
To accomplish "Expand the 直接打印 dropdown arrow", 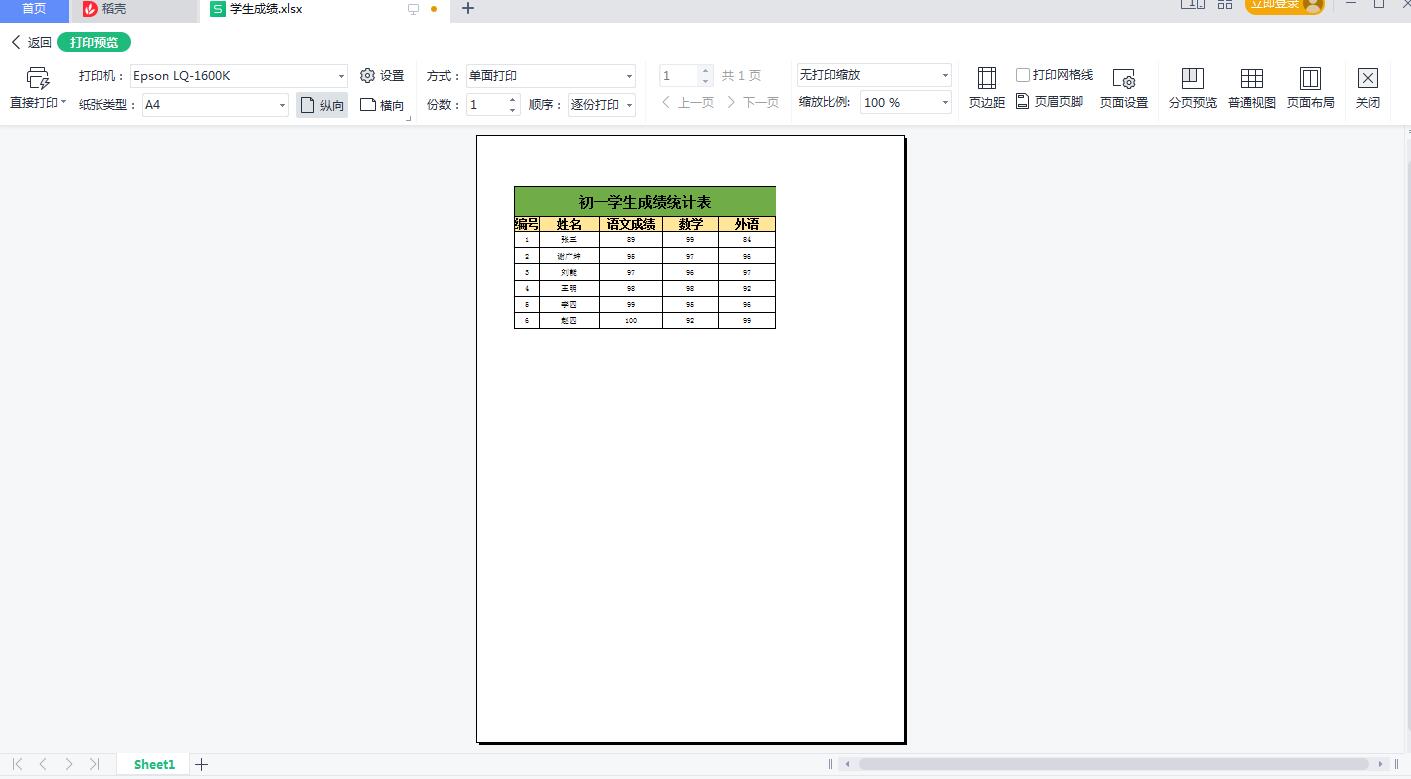I will (x=63, y=102).
